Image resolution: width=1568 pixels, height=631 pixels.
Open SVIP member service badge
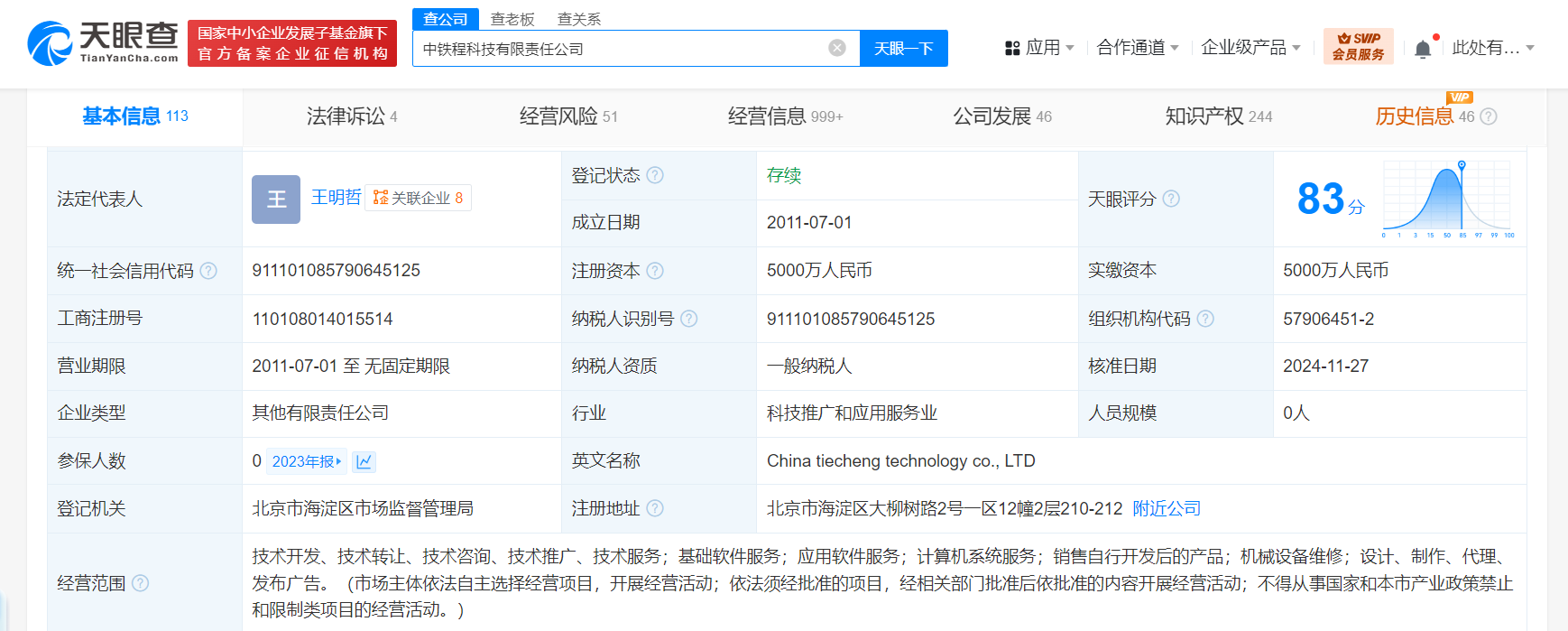tap(1358, 47)
